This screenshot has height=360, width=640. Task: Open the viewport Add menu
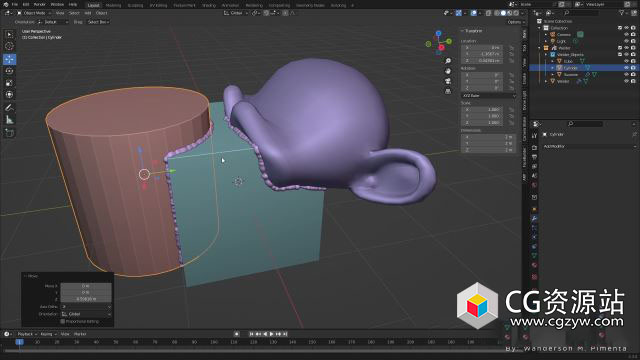click(87, 13)
